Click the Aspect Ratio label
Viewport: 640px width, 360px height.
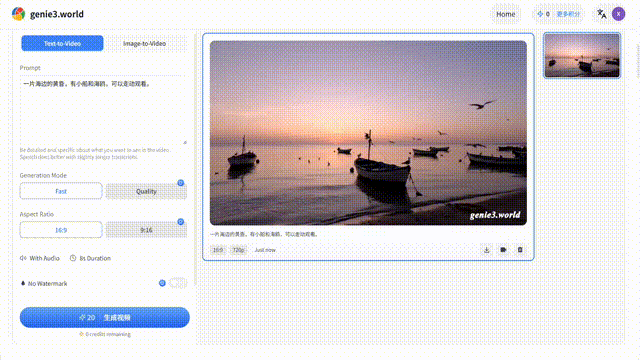[37, 214]
